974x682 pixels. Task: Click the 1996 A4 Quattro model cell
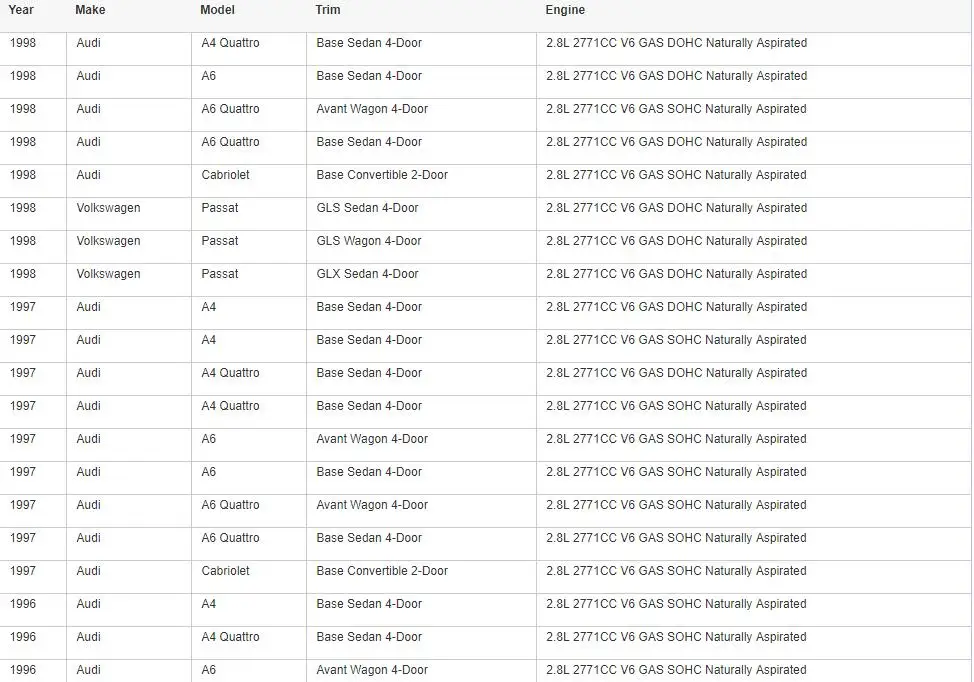click(x=248, y=642)
